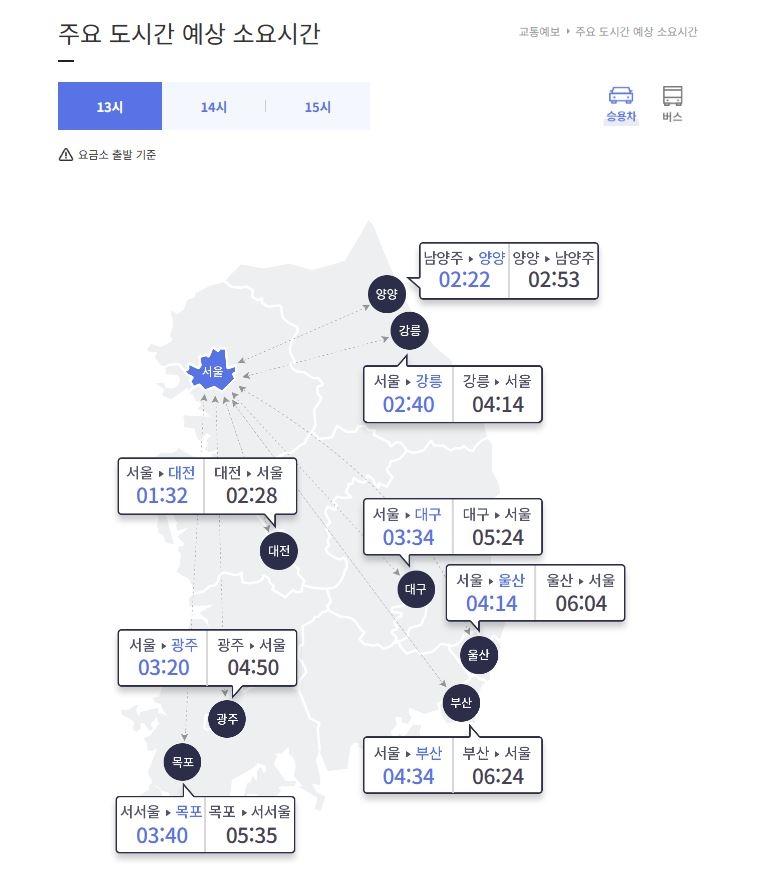
Task: Click the 주요 도시간 예상 소요시간 breadcrumb
Action: [636, 32]
